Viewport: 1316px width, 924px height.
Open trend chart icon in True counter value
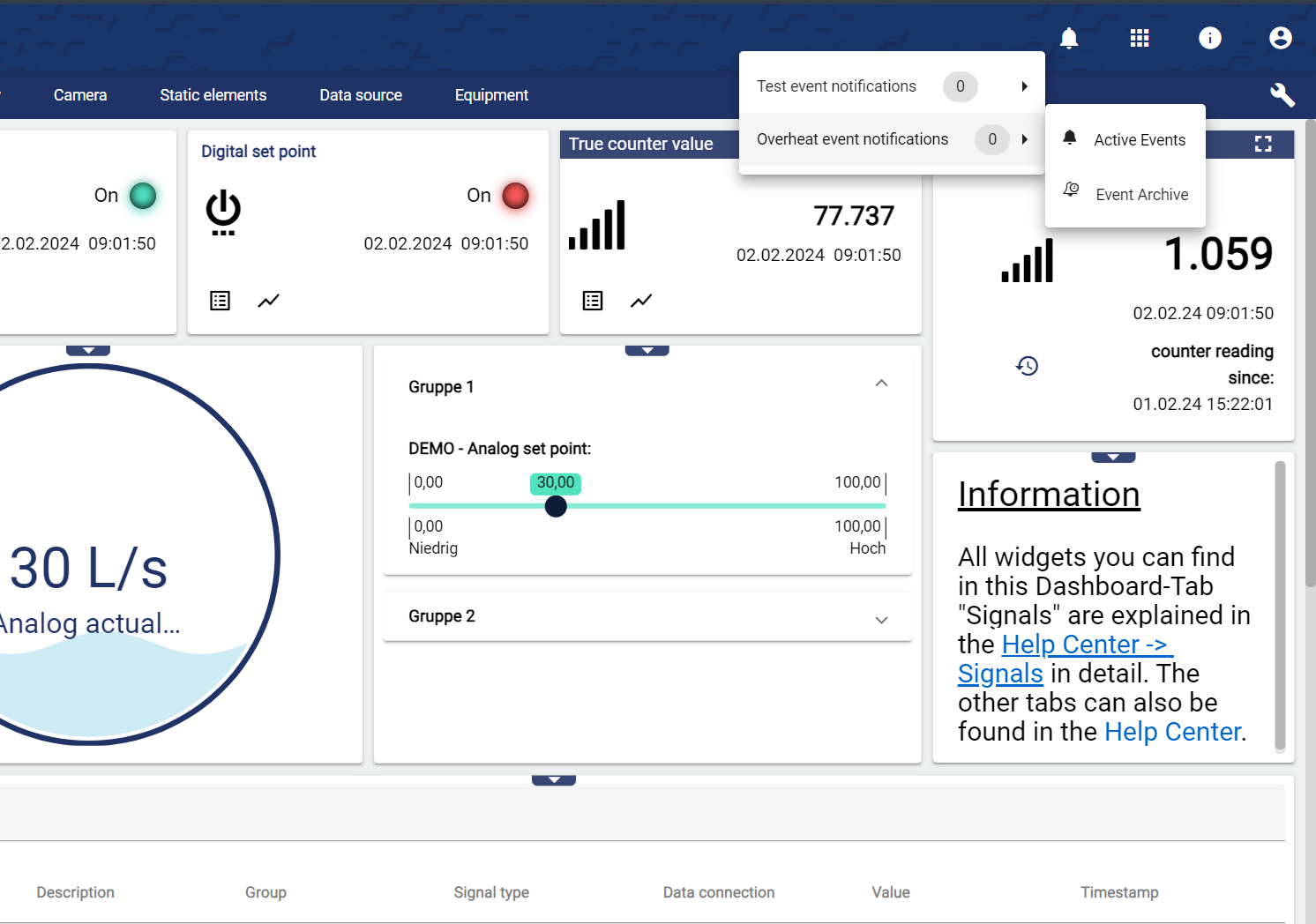click(641, 301)
